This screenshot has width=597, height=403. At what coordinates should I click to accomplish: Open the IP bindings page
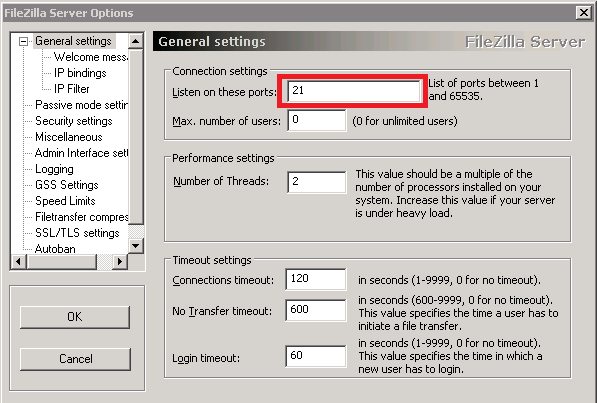[80, 73]
